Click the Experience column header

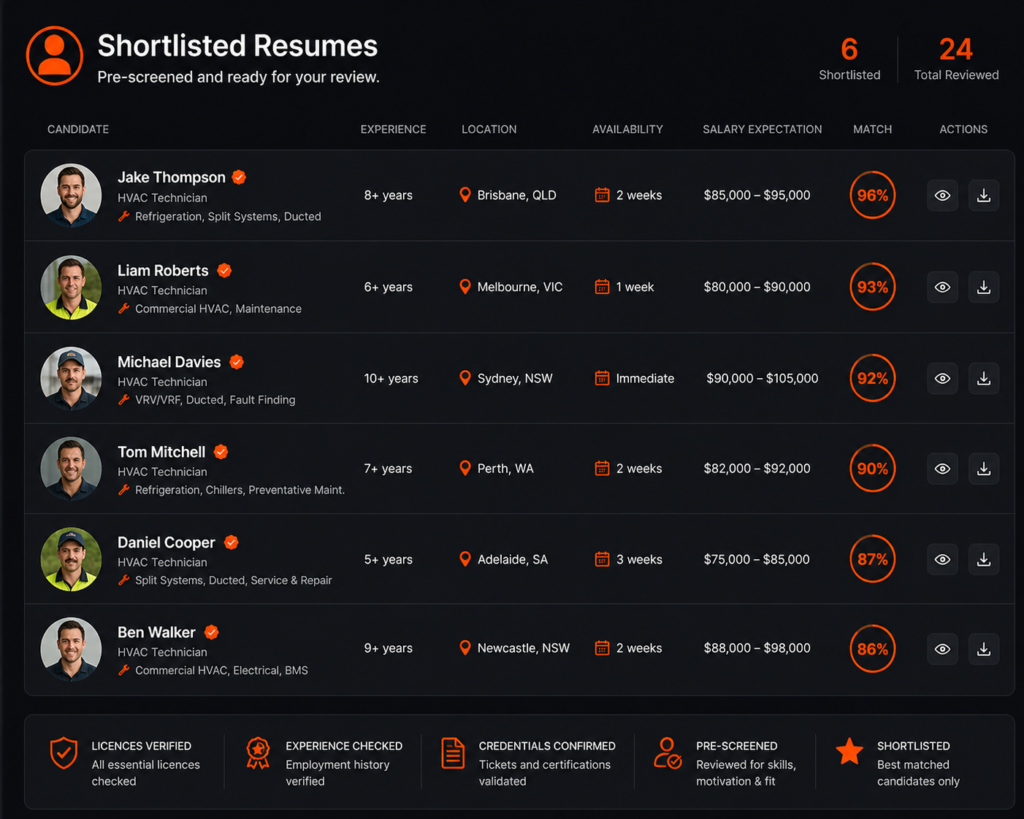pyautogui.click(x=393, y=129)
